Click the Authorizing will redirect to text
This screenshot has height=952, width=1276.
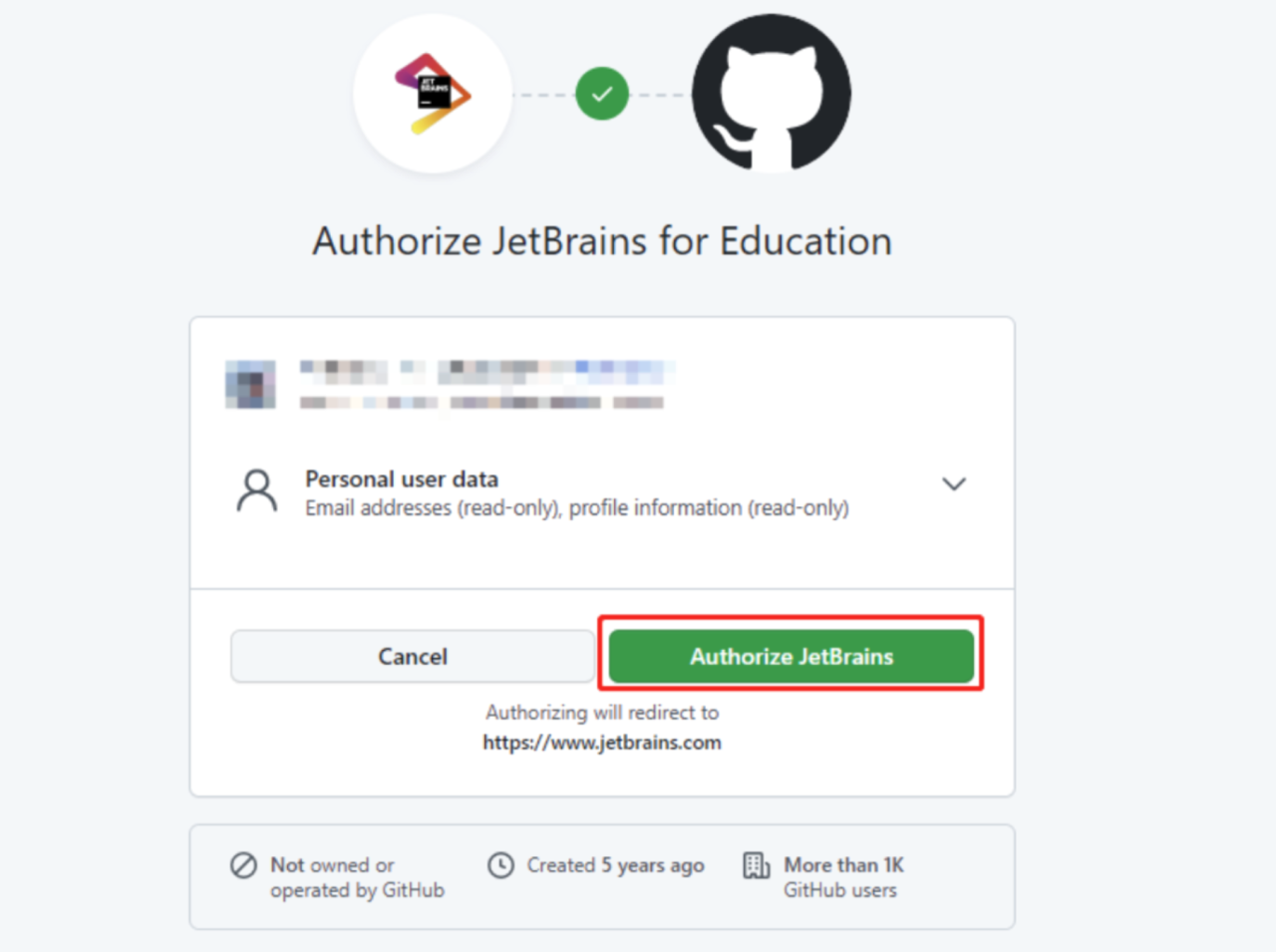602,712
